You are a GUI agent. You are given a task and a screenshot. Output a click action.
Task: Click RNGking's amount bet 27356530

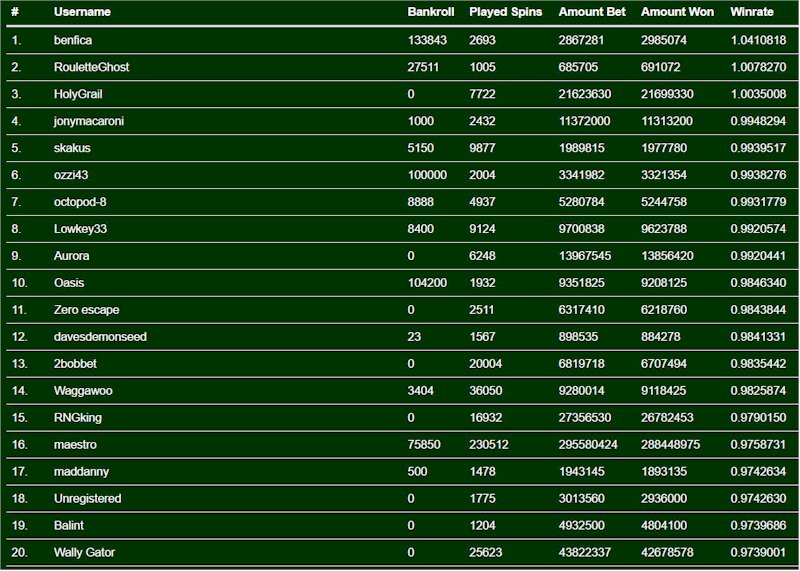pos(585,418)
